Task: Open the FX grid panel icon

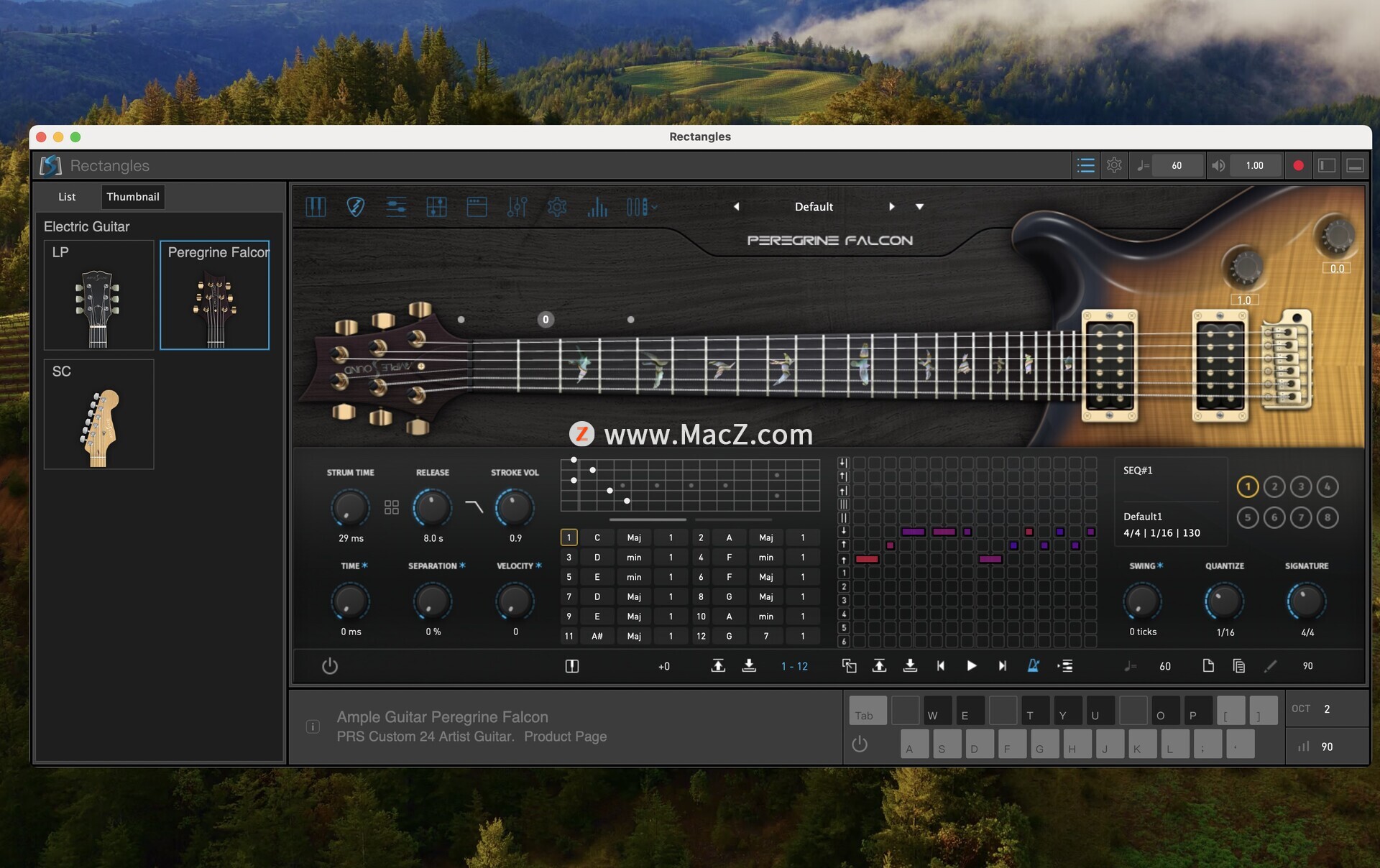Action: point(436,207)
